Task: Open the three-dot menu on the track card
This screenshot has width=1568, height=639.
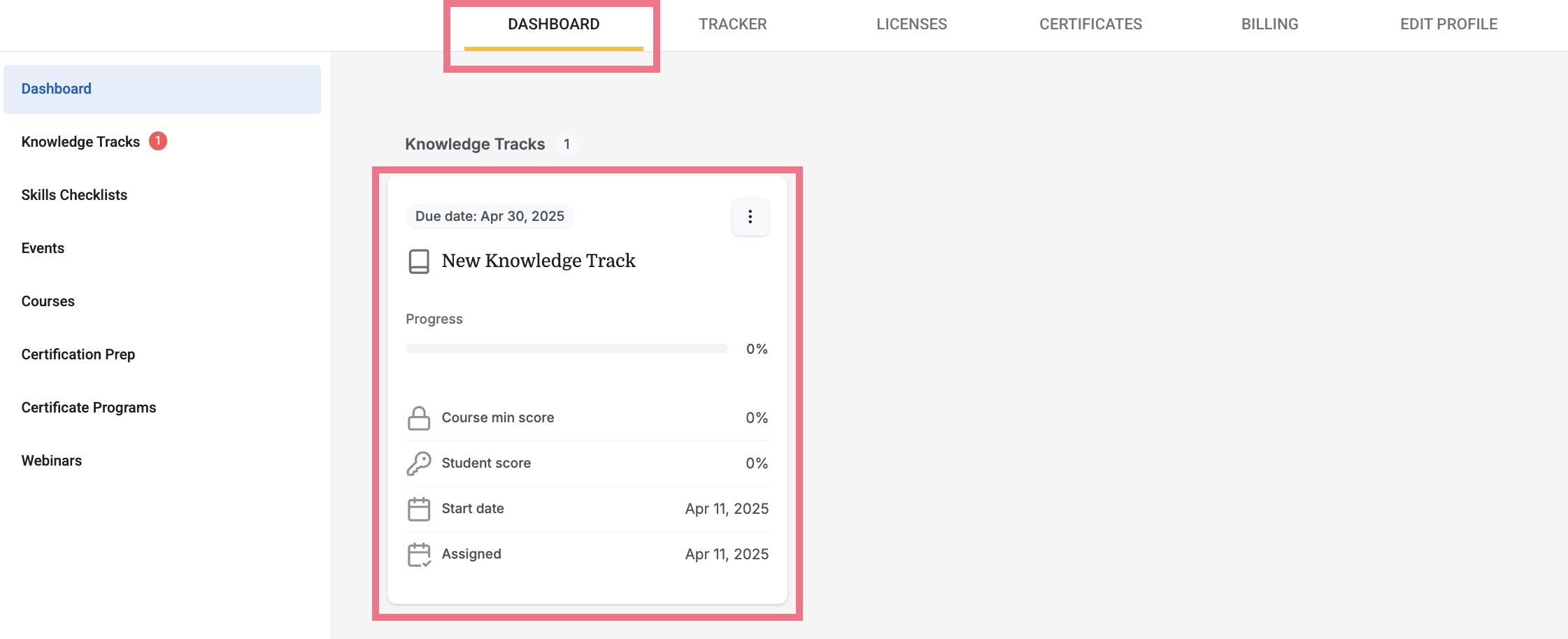Action: [750, 217]
